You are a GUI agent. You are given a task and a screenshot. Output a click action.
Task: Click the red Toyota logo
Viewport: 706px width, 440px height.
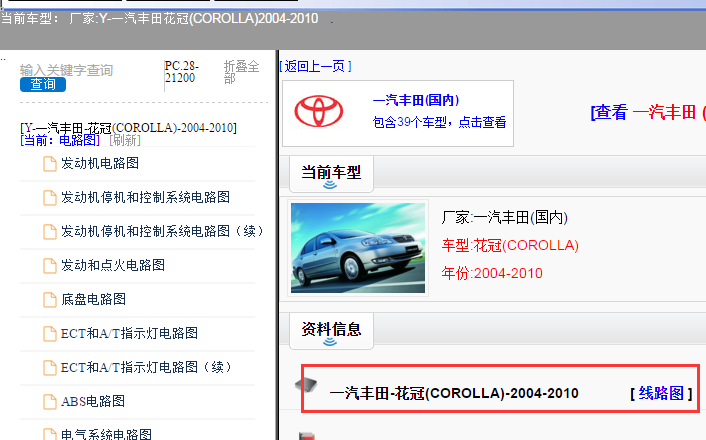[319, 111]
